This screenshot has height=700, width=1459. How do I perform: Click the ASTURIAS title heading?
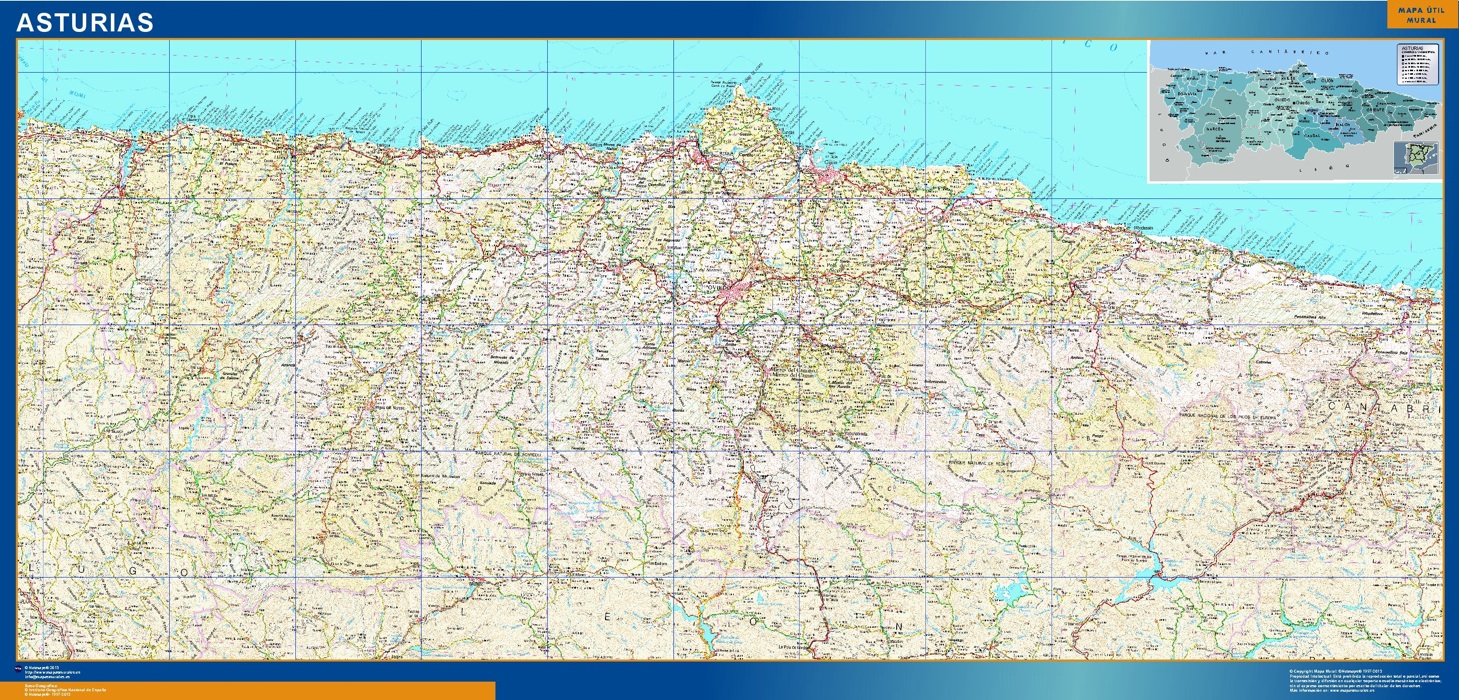pos(86,22)
